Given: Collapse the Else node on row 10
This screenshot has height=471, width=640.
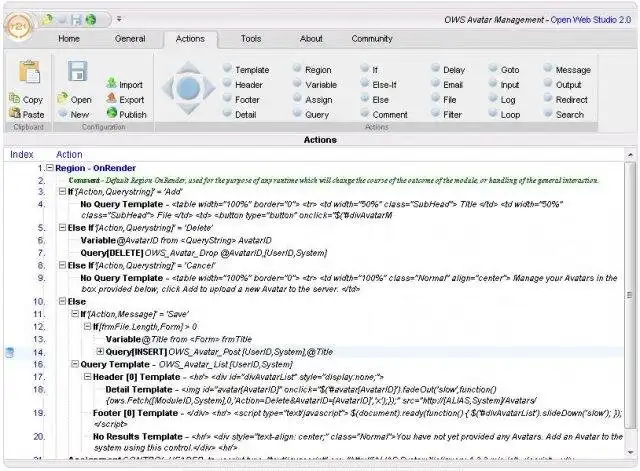Looking at the screenshot, I should (62, 301).
